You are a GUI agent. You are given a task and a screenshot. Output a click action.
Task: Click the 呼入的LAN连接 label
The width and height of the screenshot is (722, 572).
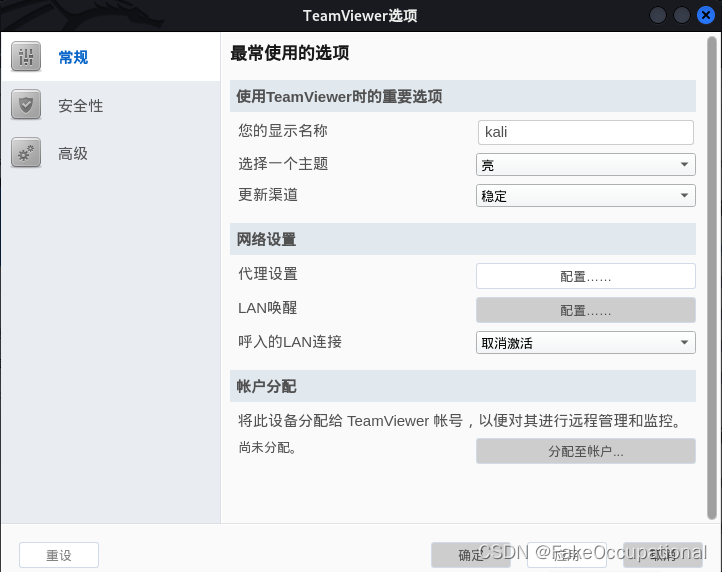tap(290, 342)
